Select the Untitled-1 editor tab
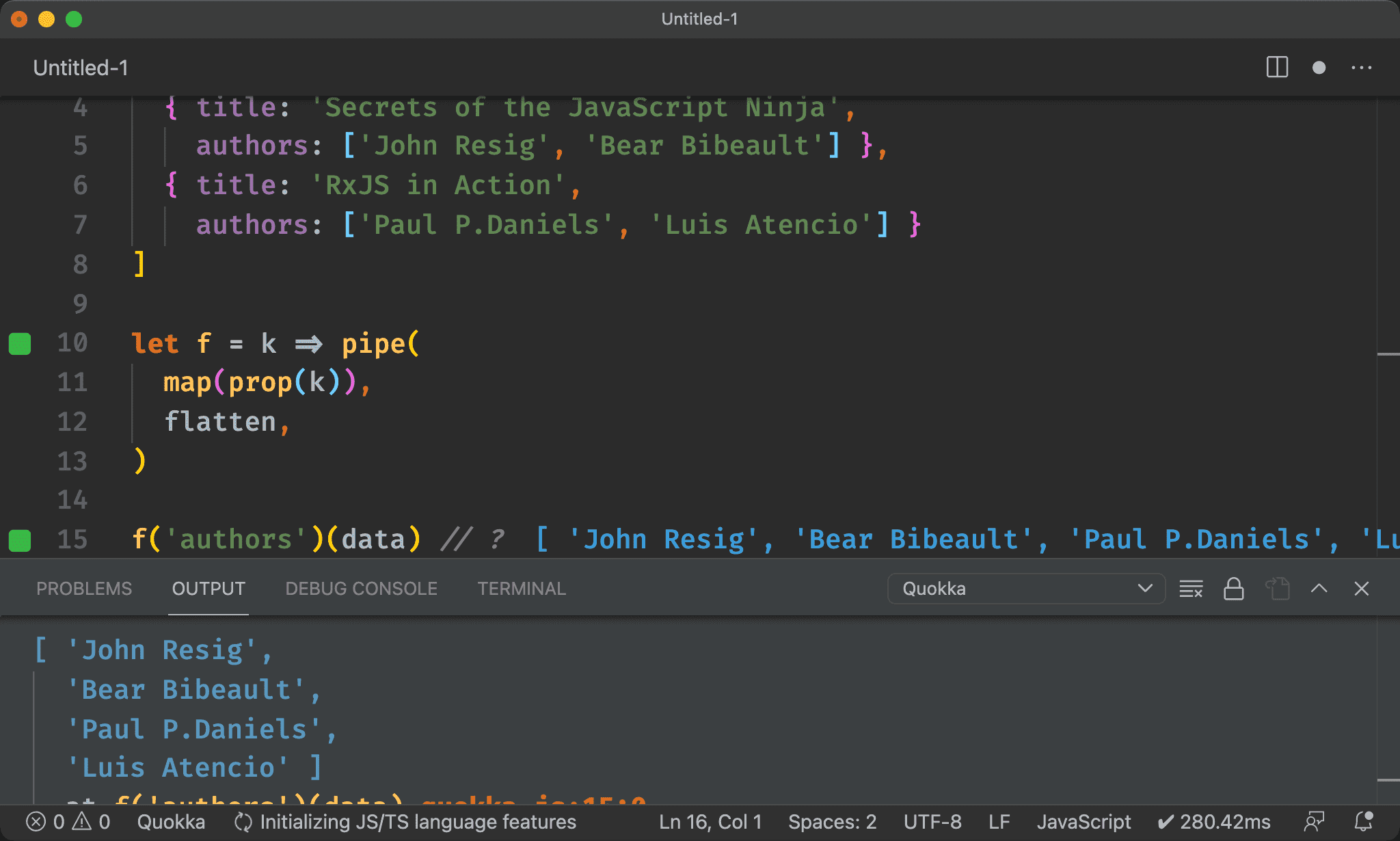The height and width of the screenshot is (841, 1400). [81, 68]
